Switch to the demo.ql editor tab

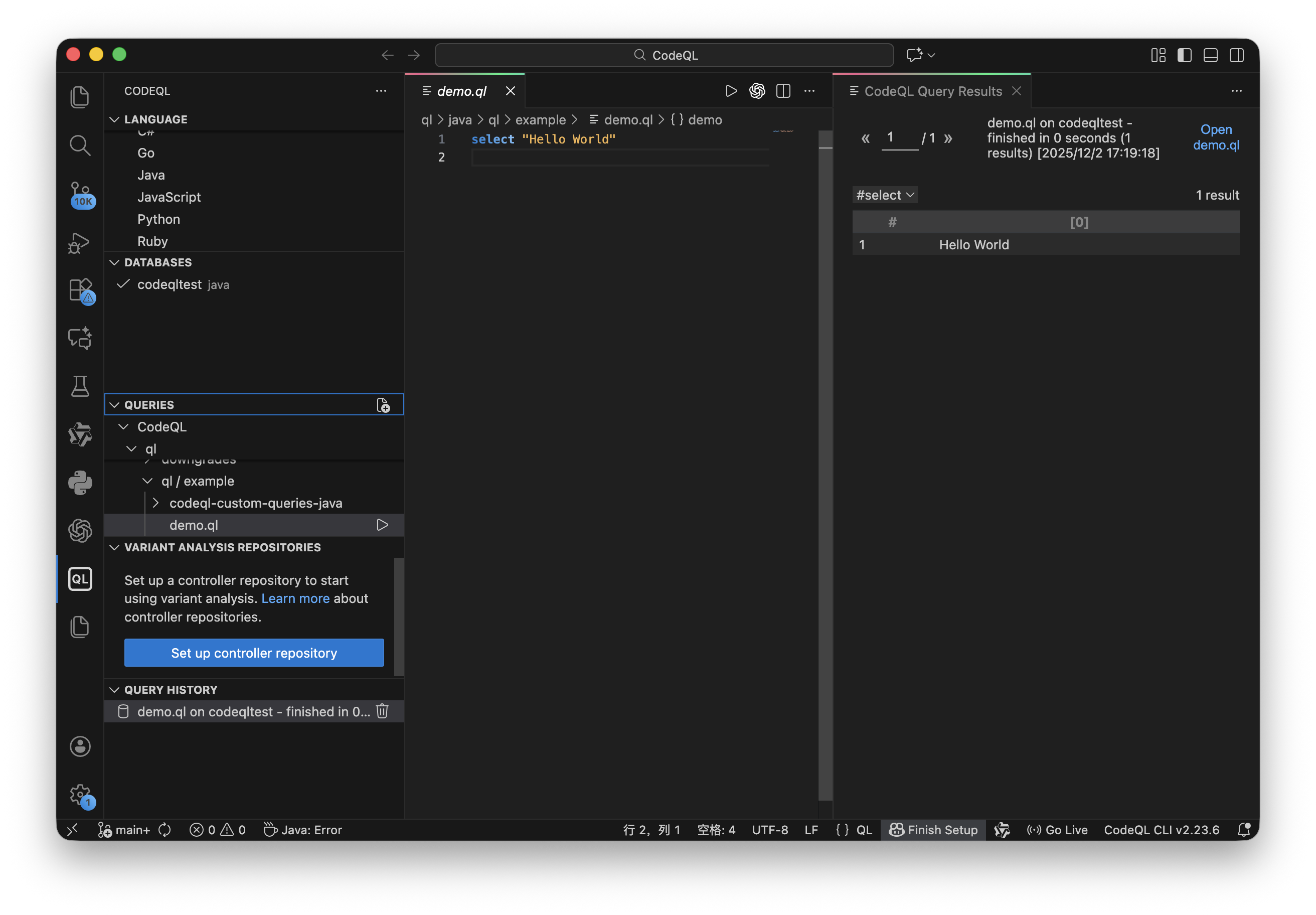(461, 91)
